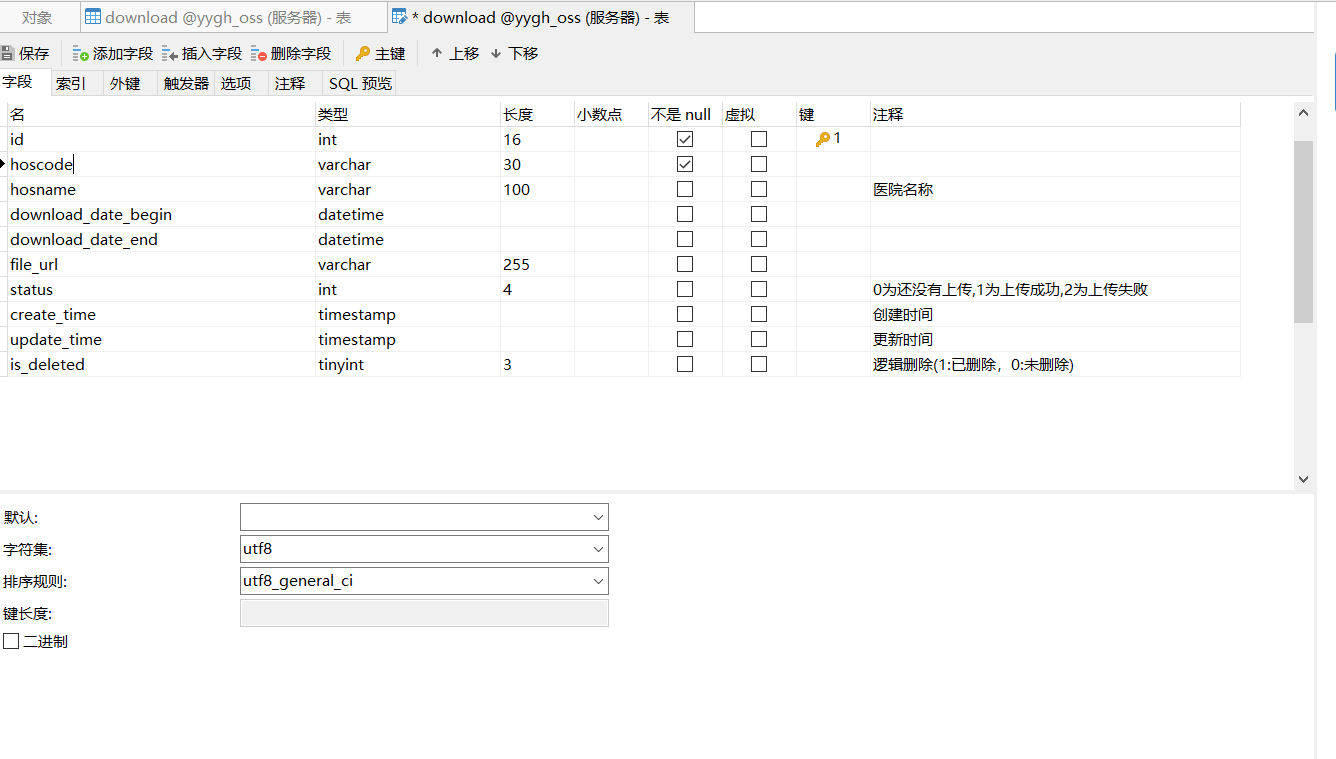Uncheck 不是 null for hoscode field
The image size is (1336, 759).
685,164
